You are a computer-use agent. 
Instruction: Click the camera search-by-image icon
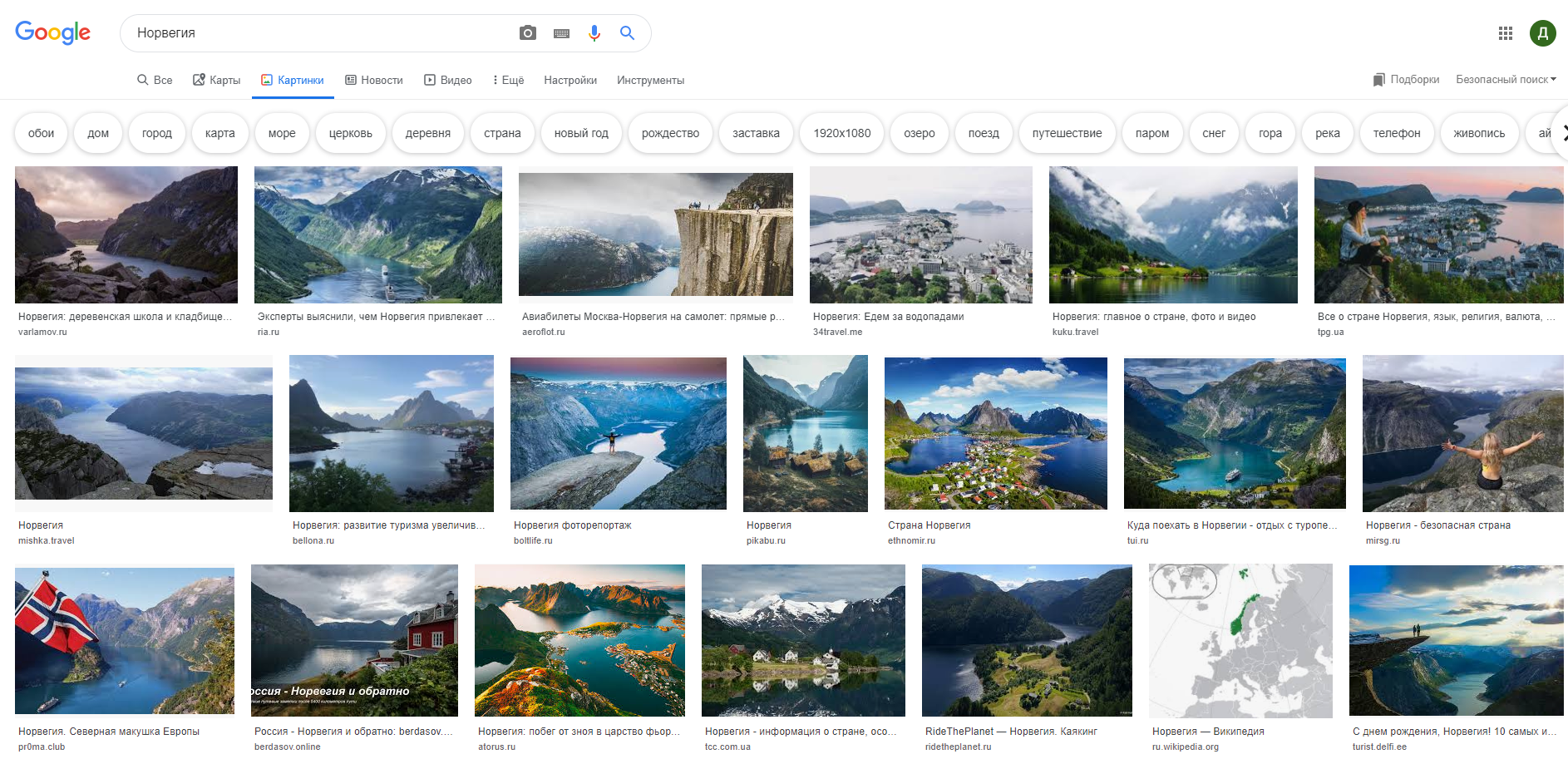point(528,33)
